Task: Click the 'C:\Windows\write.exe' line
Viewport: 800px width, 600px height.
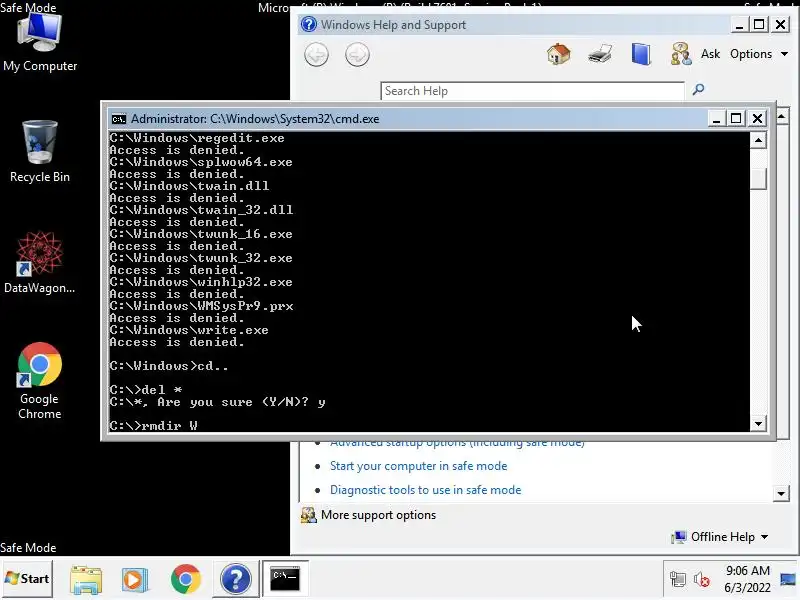Action: pos(189,330)
